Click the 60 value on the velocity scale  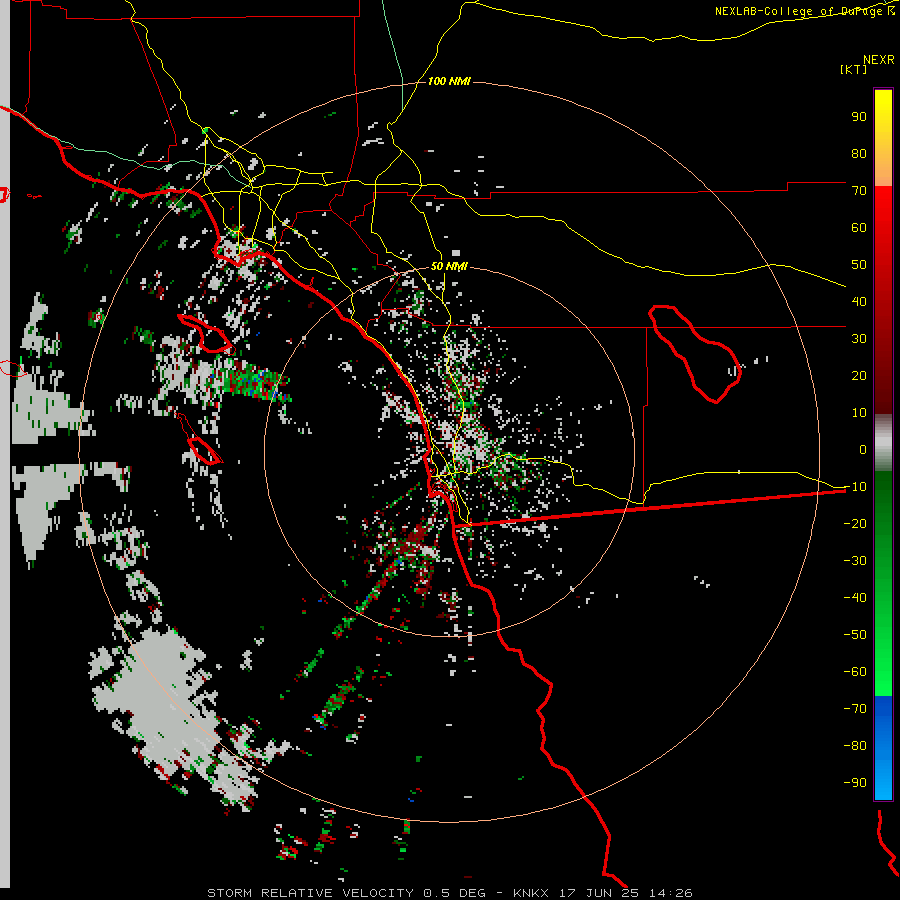coord(859,227)
